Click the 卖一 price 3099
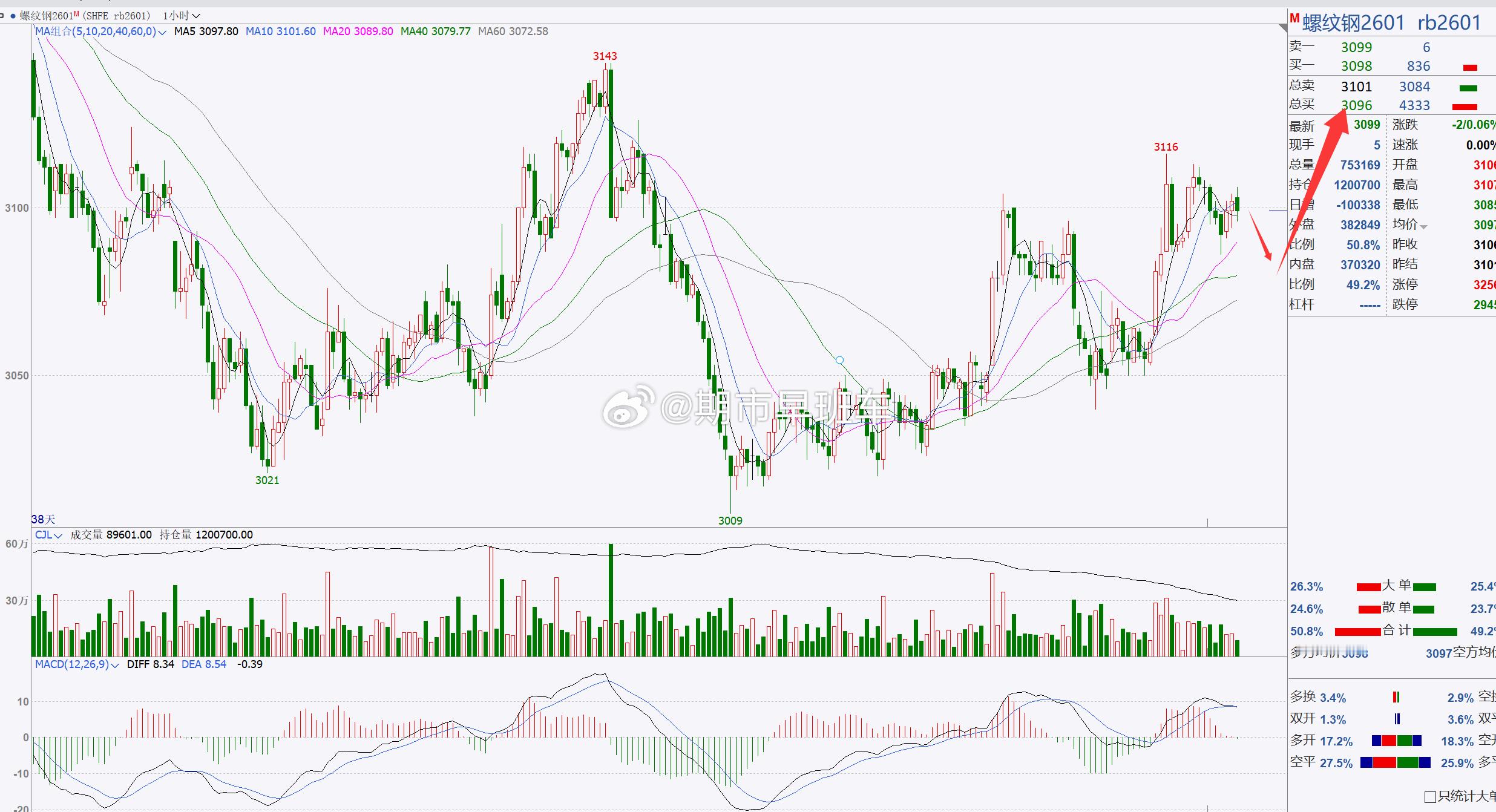This screenshot has height=812, width=1496. [x=1356, y=47]
